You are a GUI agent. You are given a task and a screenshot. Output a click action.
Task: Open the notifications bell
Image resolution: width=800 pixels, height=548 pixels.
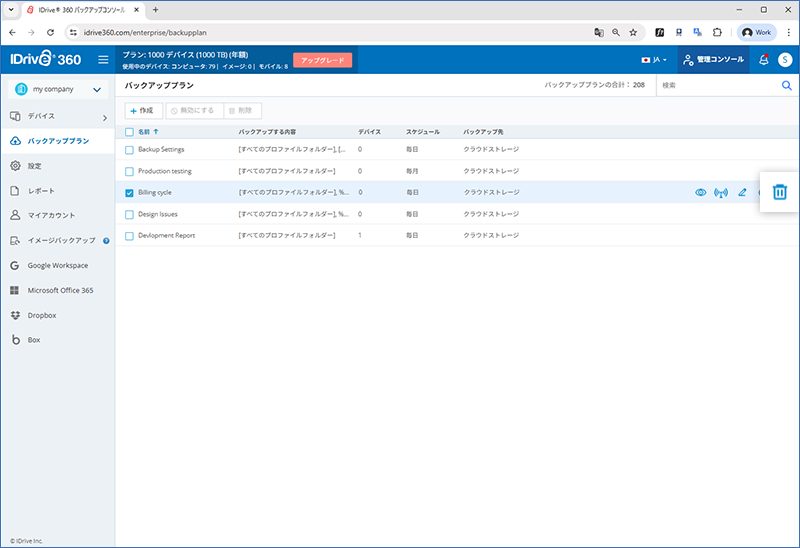[x=763, y=60]
